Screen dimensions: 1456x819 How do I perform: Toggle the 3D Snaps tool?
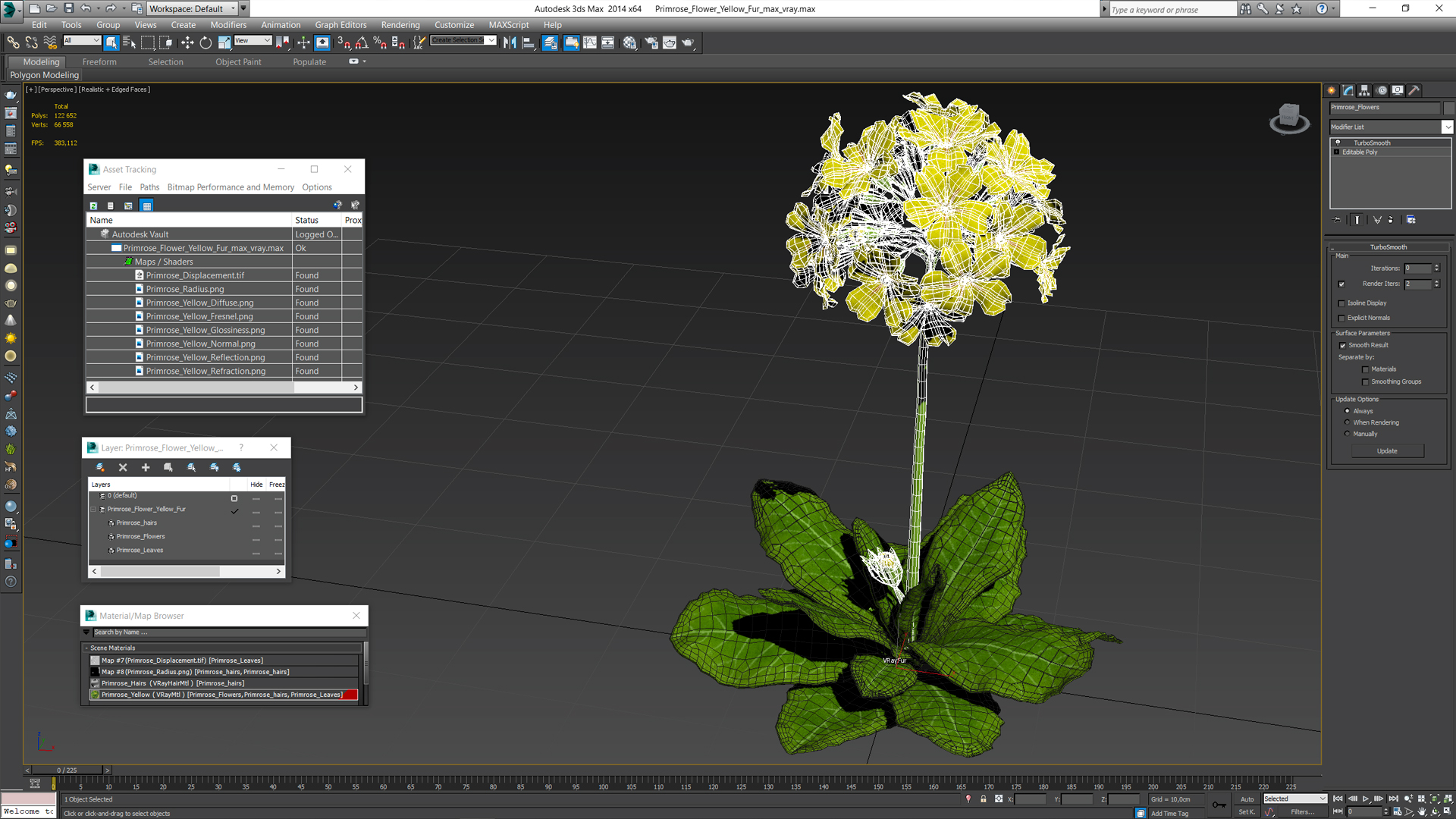(344, 42)
